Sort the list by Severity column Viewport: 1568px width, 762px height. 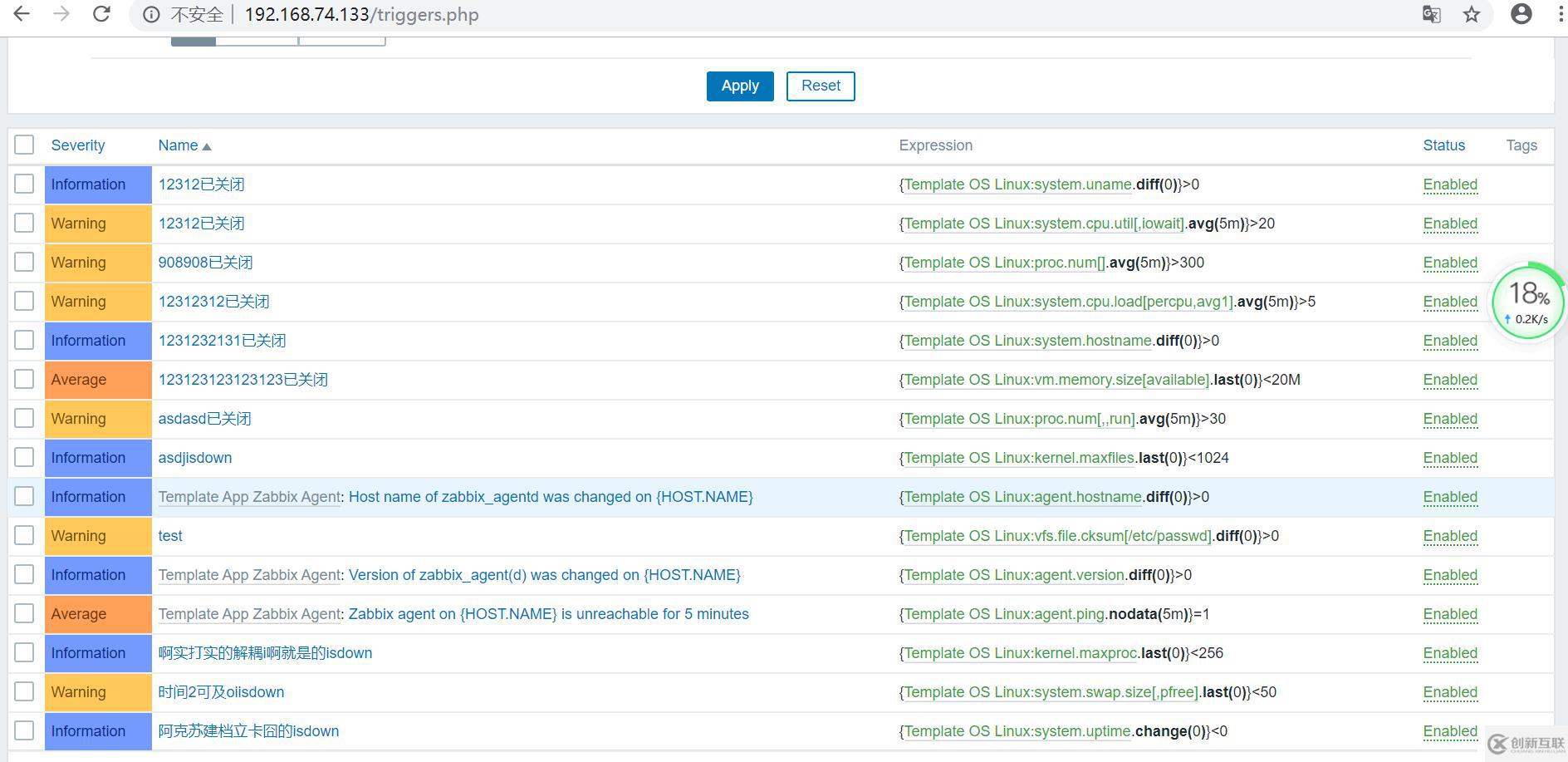[x=78, y=145]
